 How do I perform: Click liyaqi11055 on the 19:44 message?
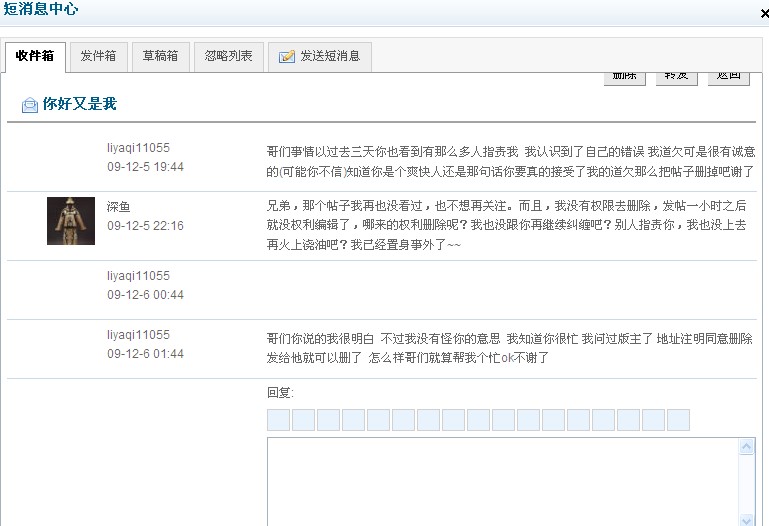click(138, 148)
